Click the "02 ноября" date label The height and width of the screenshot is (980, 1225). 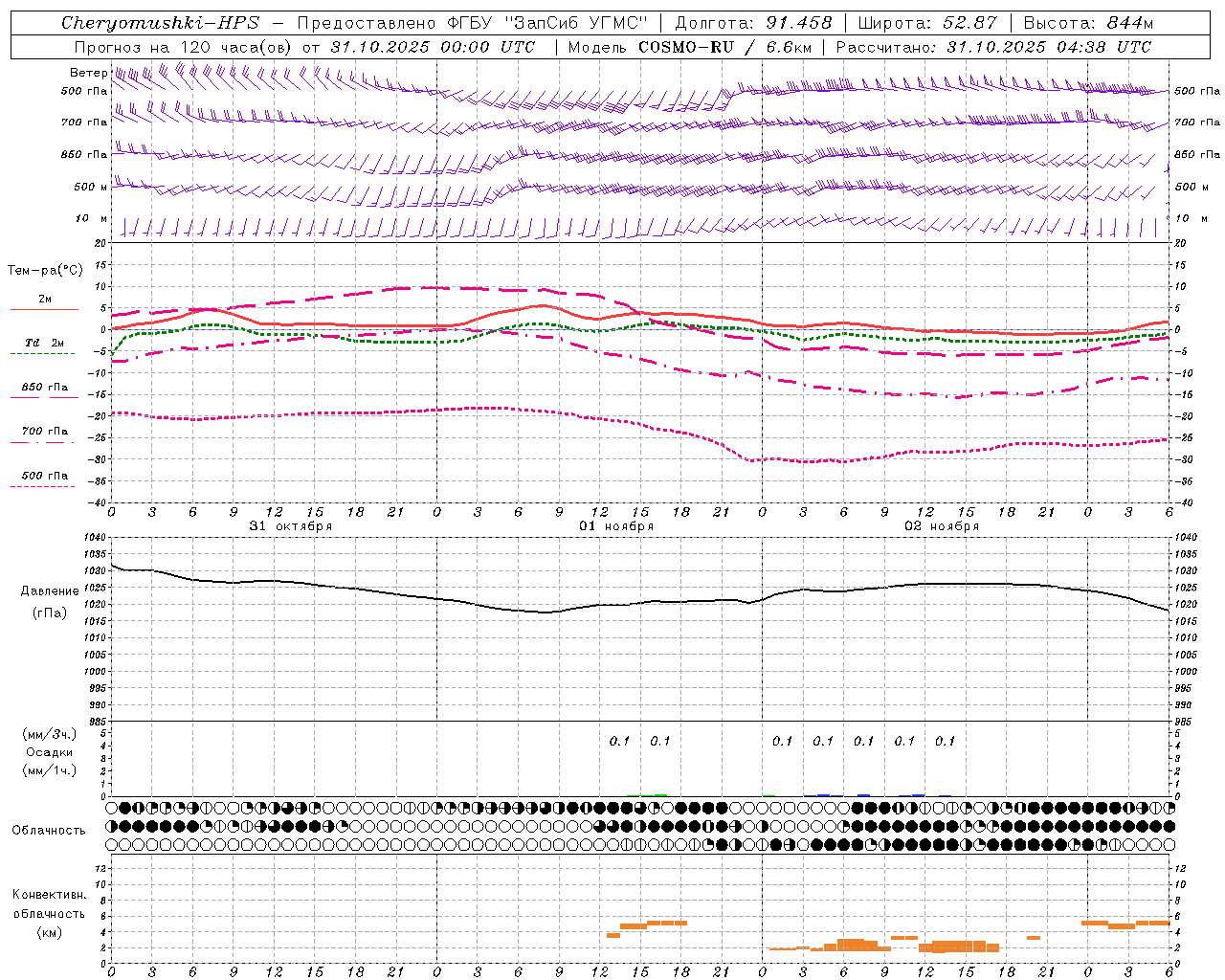942,526
